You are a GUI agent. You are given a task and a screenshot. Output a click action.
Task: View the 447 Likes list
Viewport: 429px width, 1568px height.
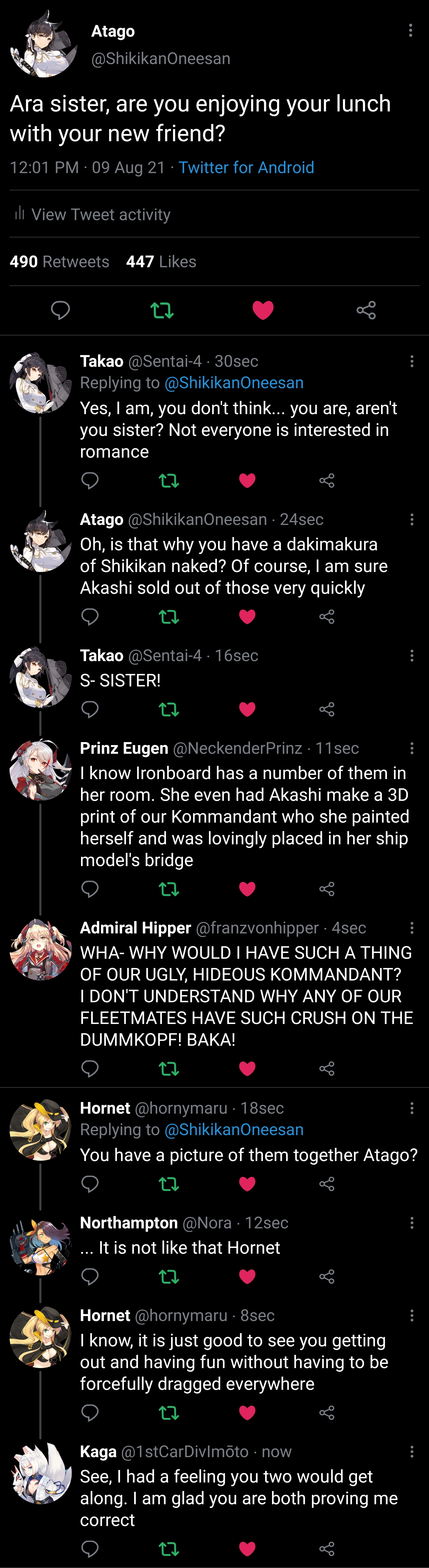tap(161, 262)
